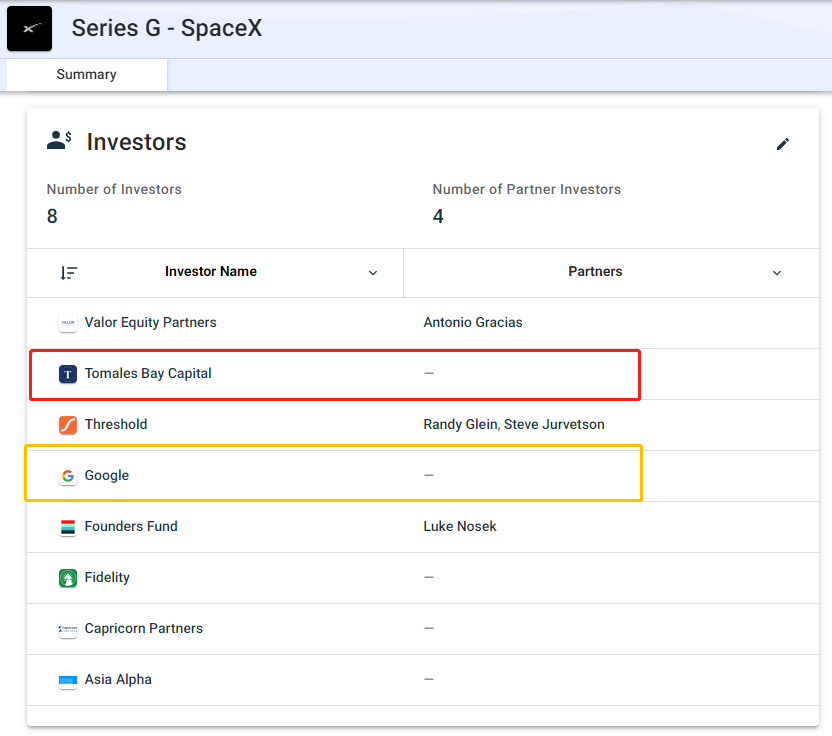The width and height of the screenshot is (832, 736).
Task: Switch to the Summary tab
Action: pyautogui.click(x=86, y=75)
